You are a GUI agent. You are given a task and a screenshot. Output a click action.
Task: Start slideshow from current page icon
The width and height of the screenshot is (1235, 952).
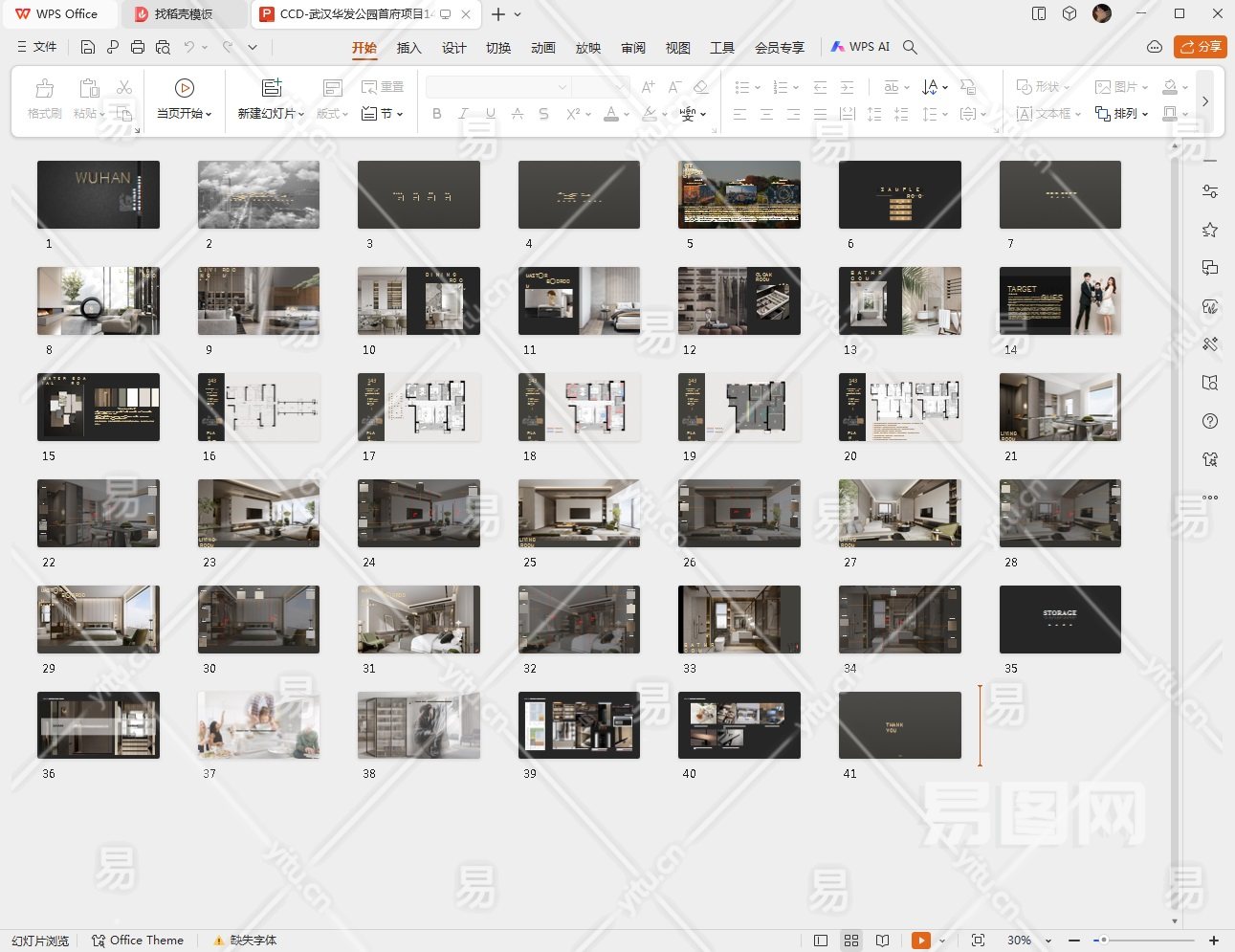185,88
